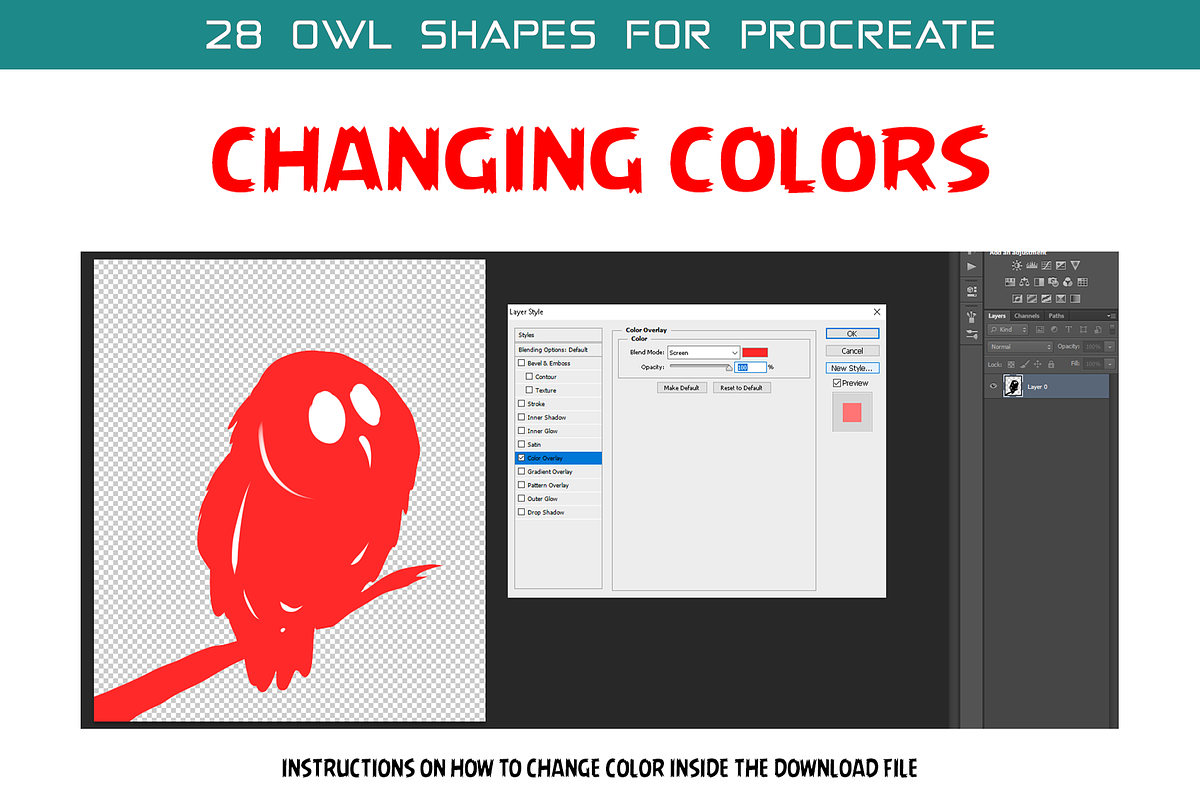Viewport: 1200px width, 800px height.
Task: Uncheck the Color Overlay checkbox
Action: (x=521, y=458)
